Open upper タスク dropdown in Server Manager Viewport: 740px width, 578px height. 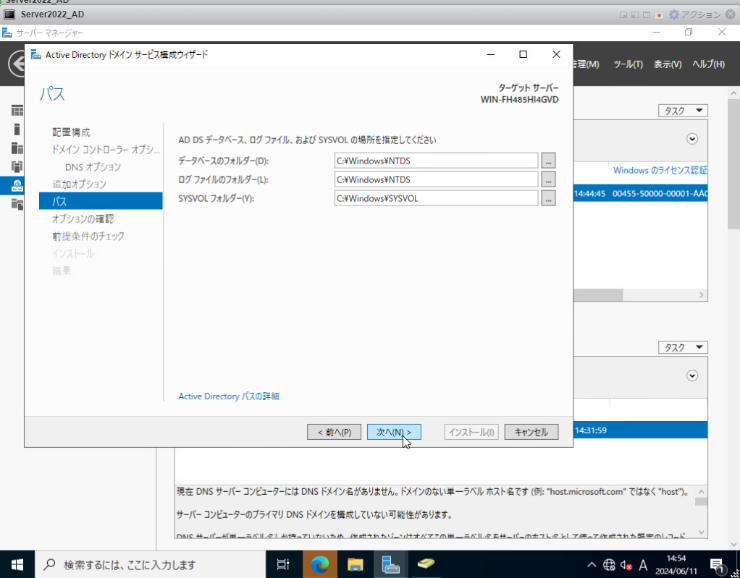tap(683, 111)
